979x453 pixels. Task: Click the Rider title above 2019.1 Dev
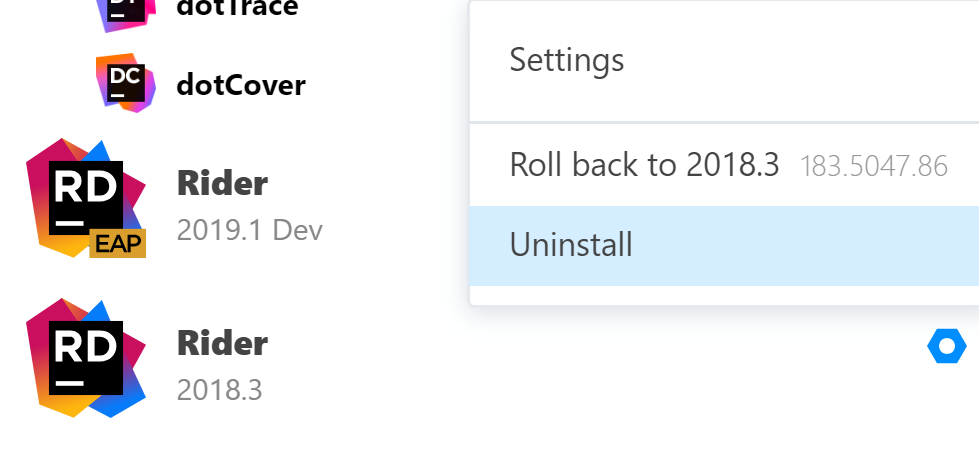point(222,183)
